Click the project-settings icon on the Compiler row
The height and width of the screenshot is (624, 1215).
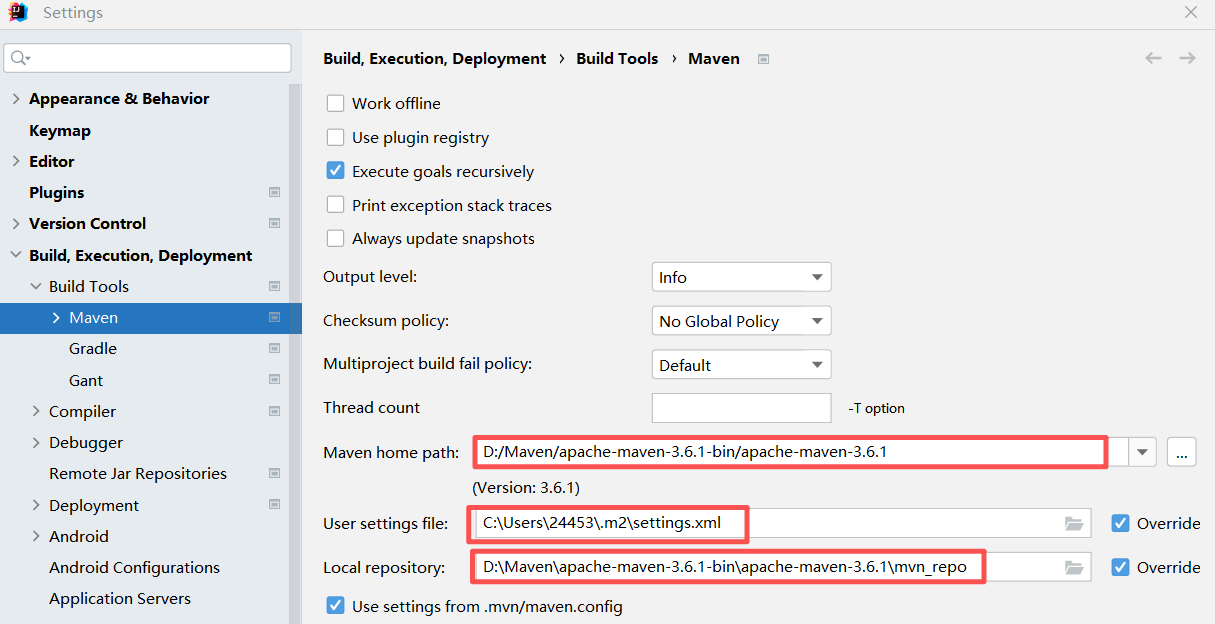coord(274,411)
